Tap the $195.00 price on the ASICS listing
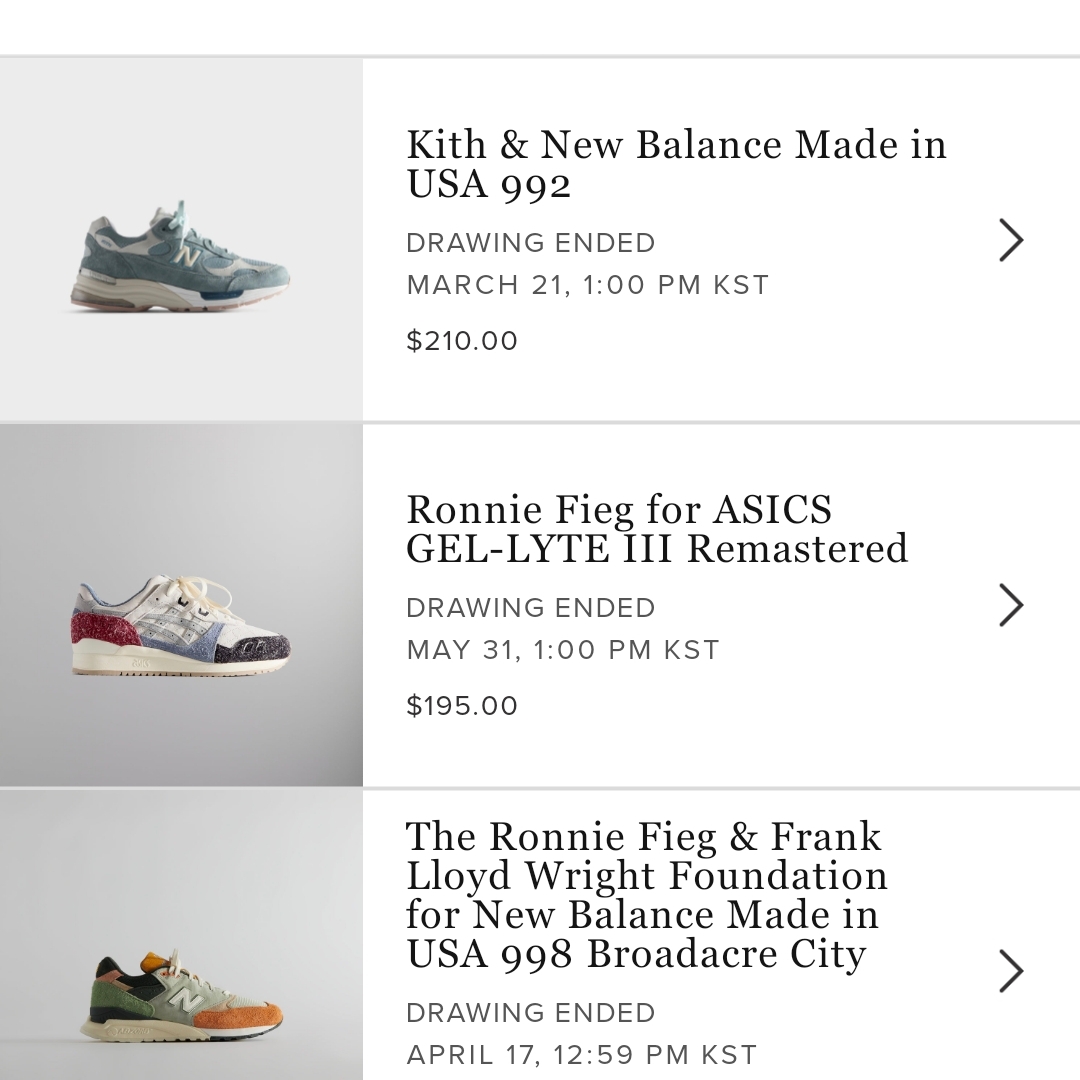Viewport: 1080px width, 1080px height. click(462, 706)
